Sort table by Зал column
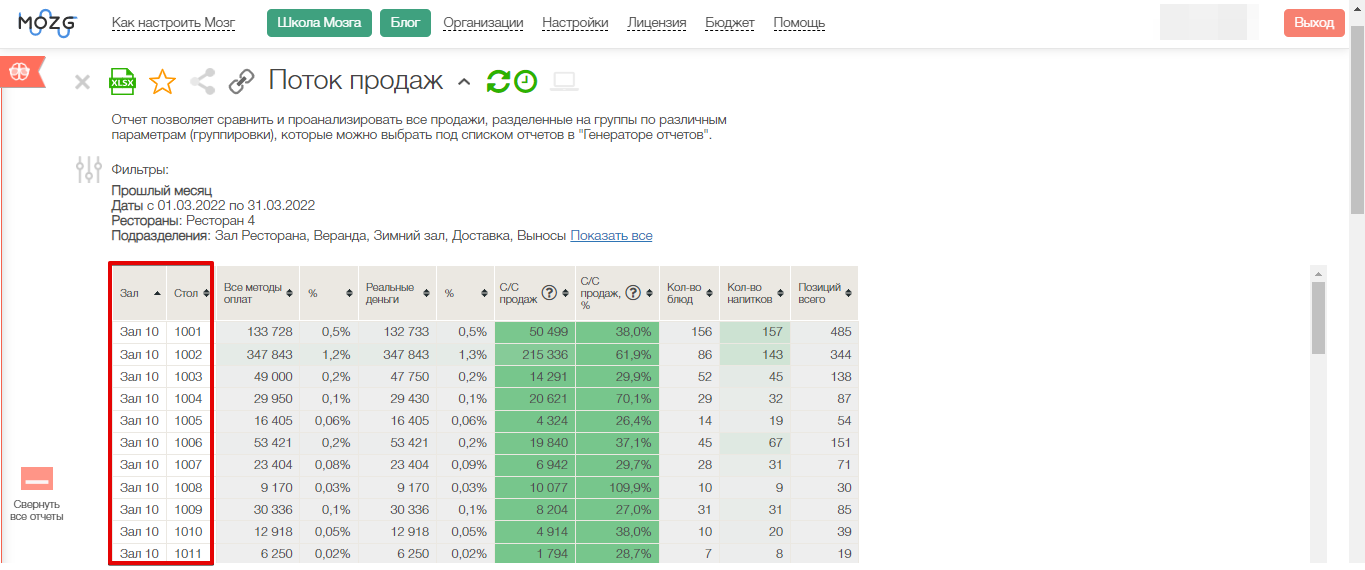This screenshot has height=570, width=1365. pyautogui.click(x=139, y=293)
